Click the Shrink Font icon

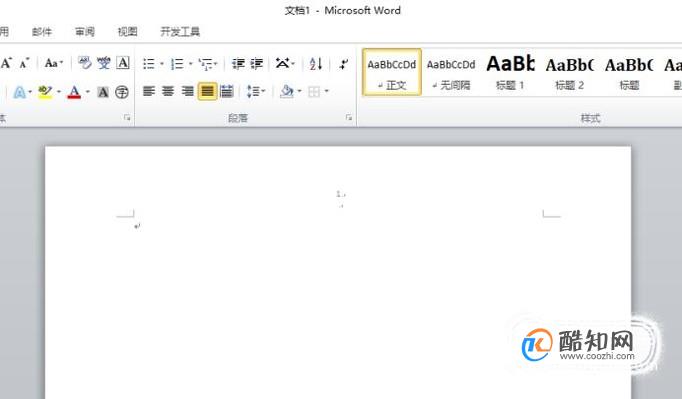[x=24, y=64]
